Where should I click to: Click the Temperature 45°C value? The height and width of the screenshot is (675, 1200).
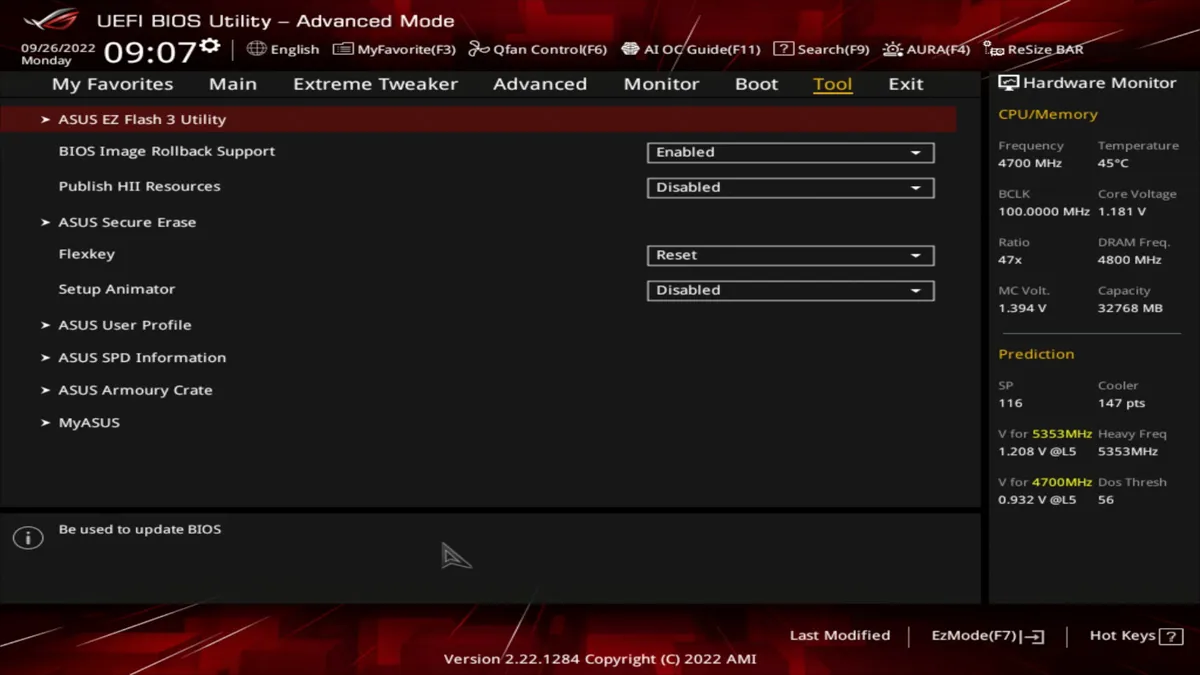(x=1113, y=163)
